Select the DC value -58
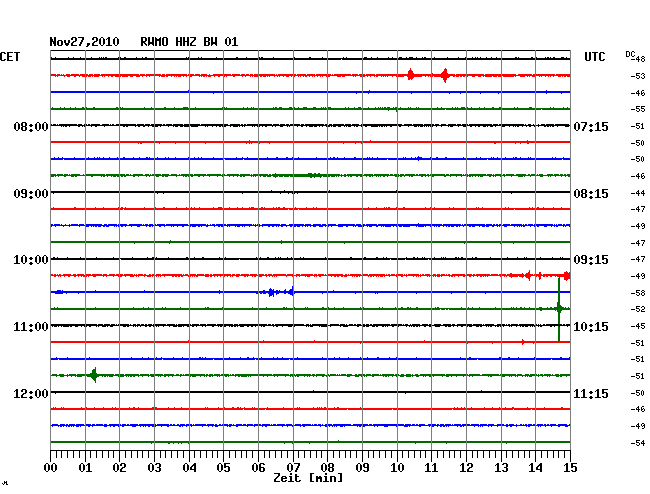650x494 pixels. point(638,293)
